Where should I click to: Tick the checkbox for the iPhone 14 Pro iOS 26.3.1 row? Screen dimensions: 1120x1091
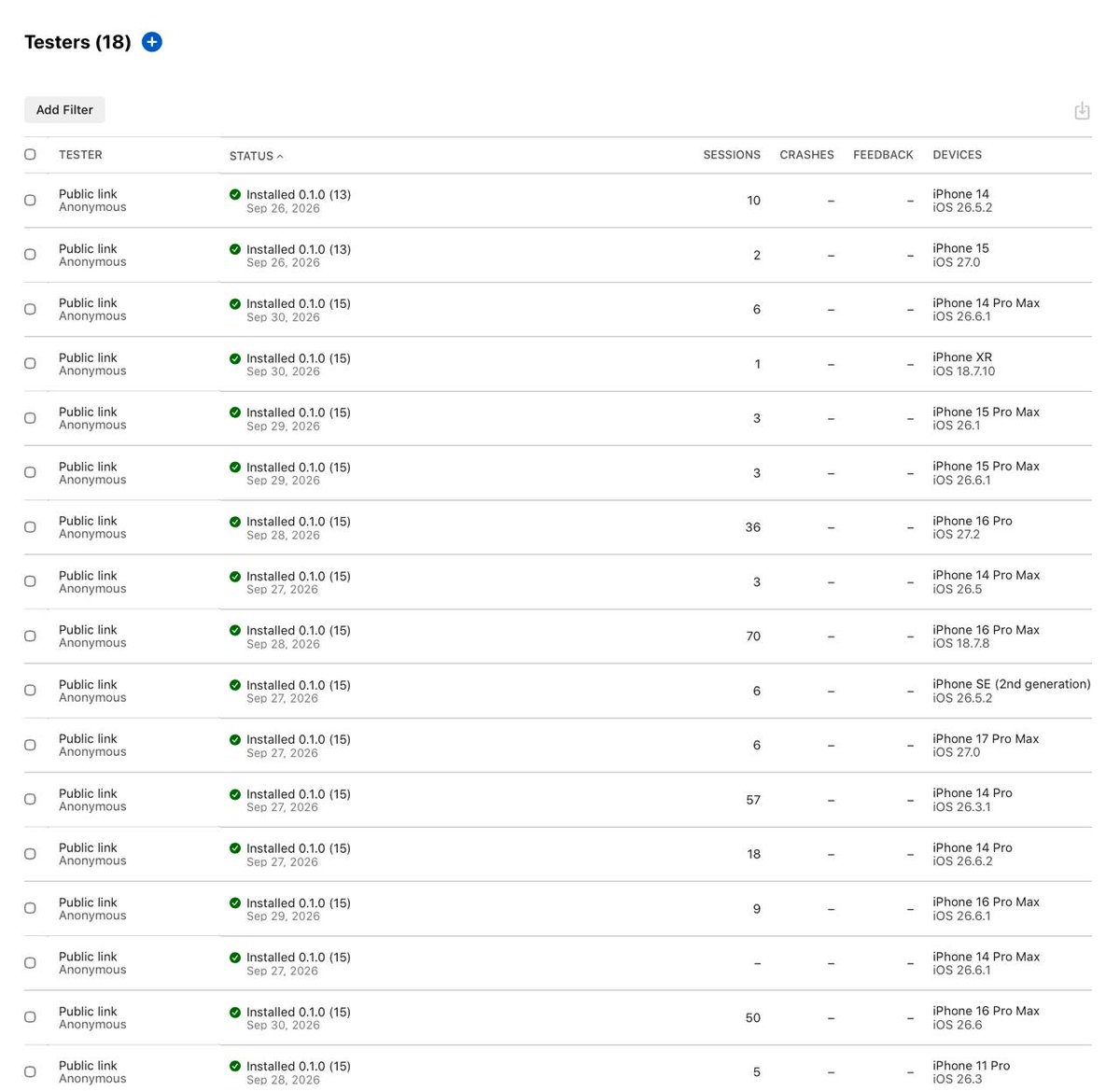pyautogui.click(x=30, y=800)
